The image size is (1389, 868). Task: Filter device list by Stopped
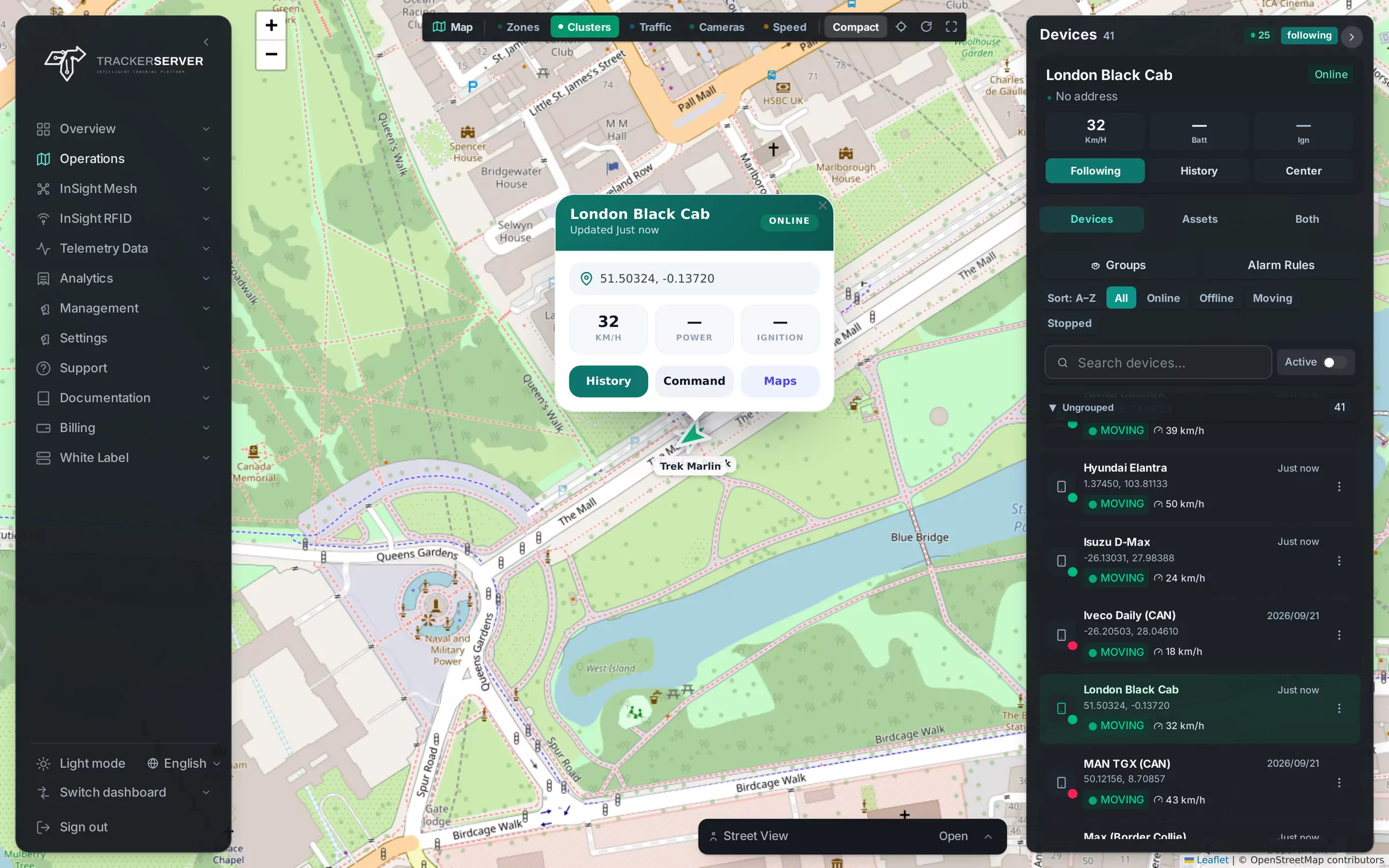tap(1069, 323)
